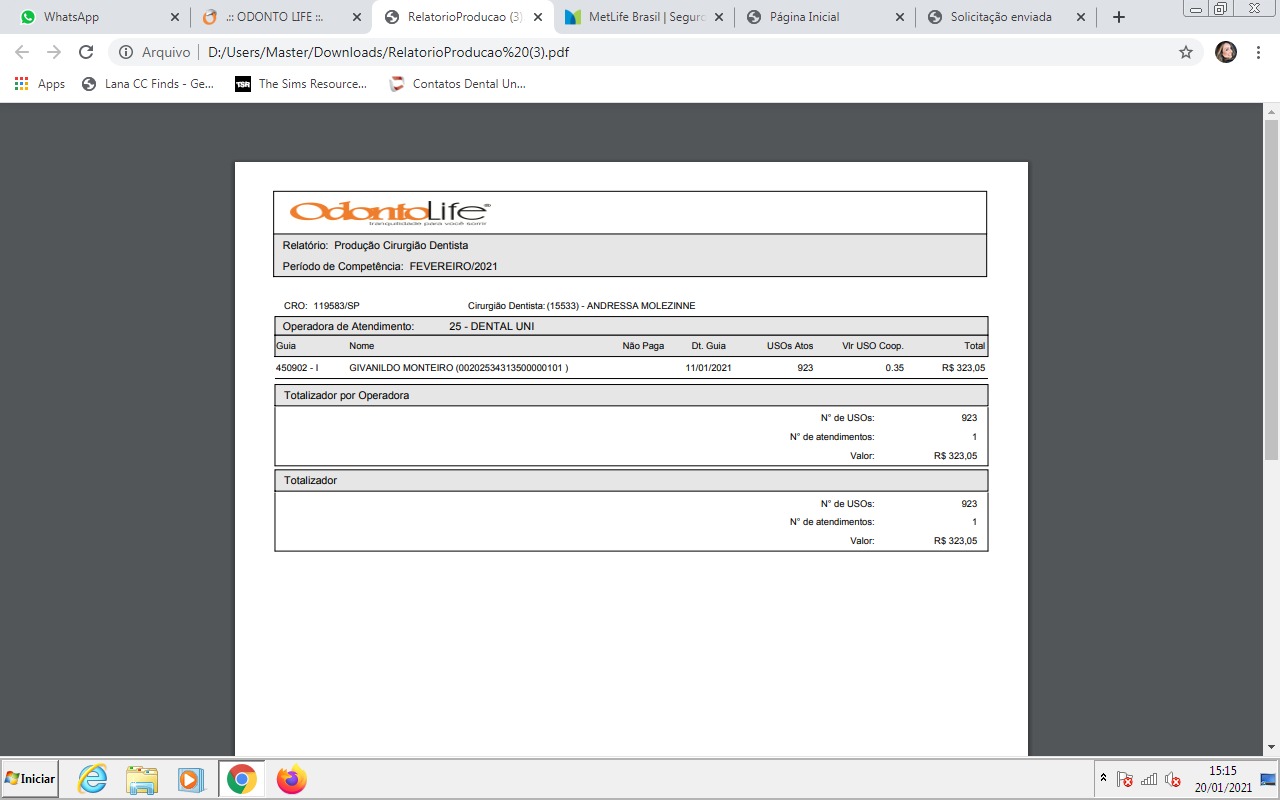Screen dimensions: 1280x800
Task: Open a new browser tab
Action: tap(1119, 17)
